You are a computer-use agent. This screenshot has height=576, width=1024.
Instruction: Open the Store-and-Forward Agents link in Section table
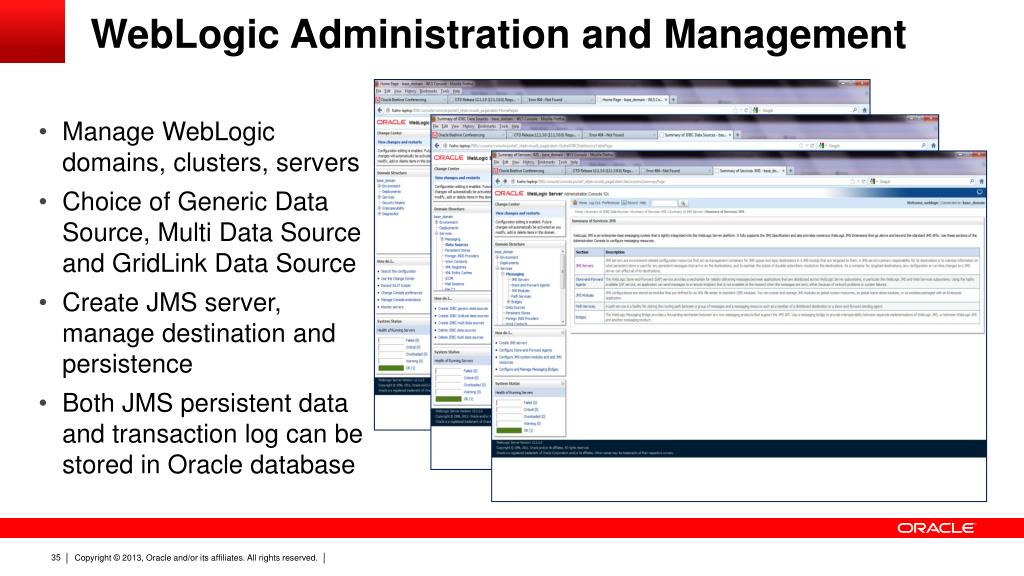pyautogui.click(x=589, y=281)
